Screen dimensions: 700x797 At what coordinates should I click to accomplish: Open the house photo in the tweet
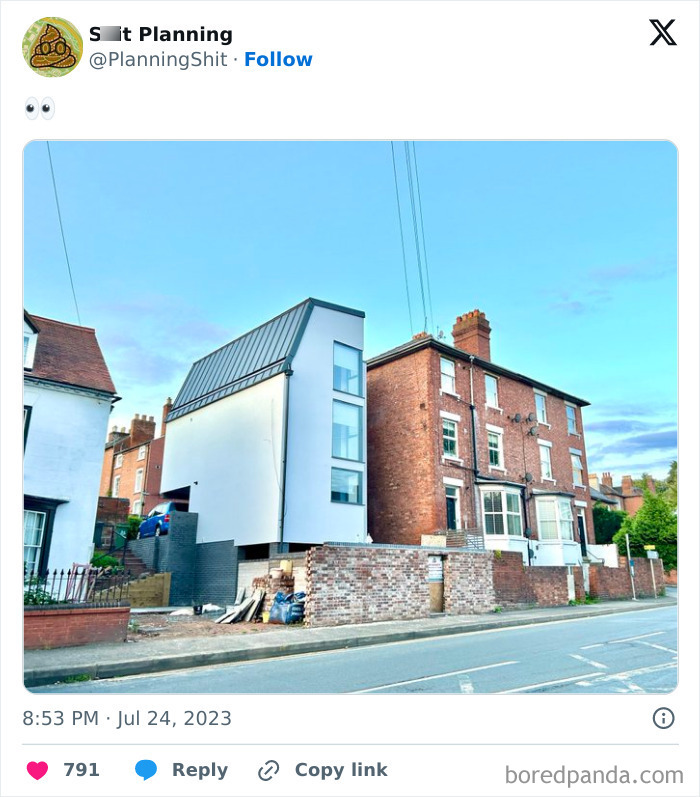pos(350,417)
